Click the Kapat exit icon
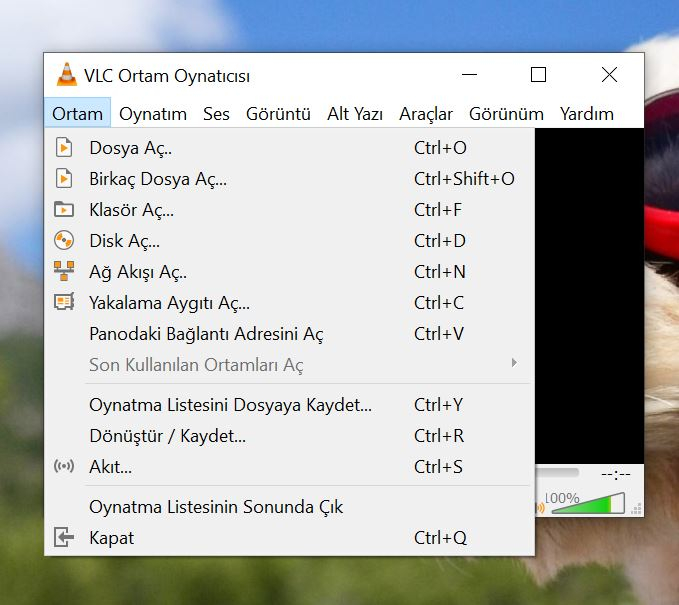The image size is (679, 605). (64, 538)
